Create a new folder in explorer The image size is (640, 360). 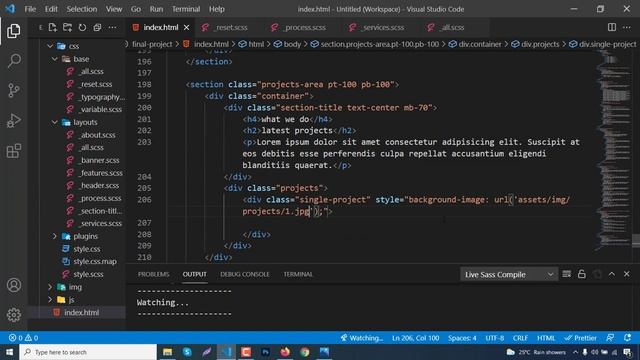67,27
